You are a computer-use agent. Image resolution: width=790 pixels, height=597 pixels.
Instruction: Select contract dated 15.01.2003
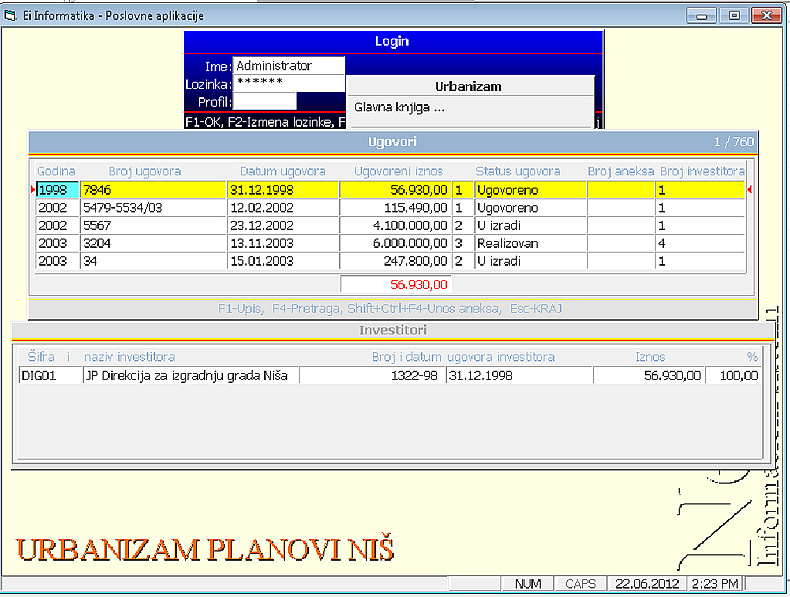pyautogui.click(x=283, y=261)
